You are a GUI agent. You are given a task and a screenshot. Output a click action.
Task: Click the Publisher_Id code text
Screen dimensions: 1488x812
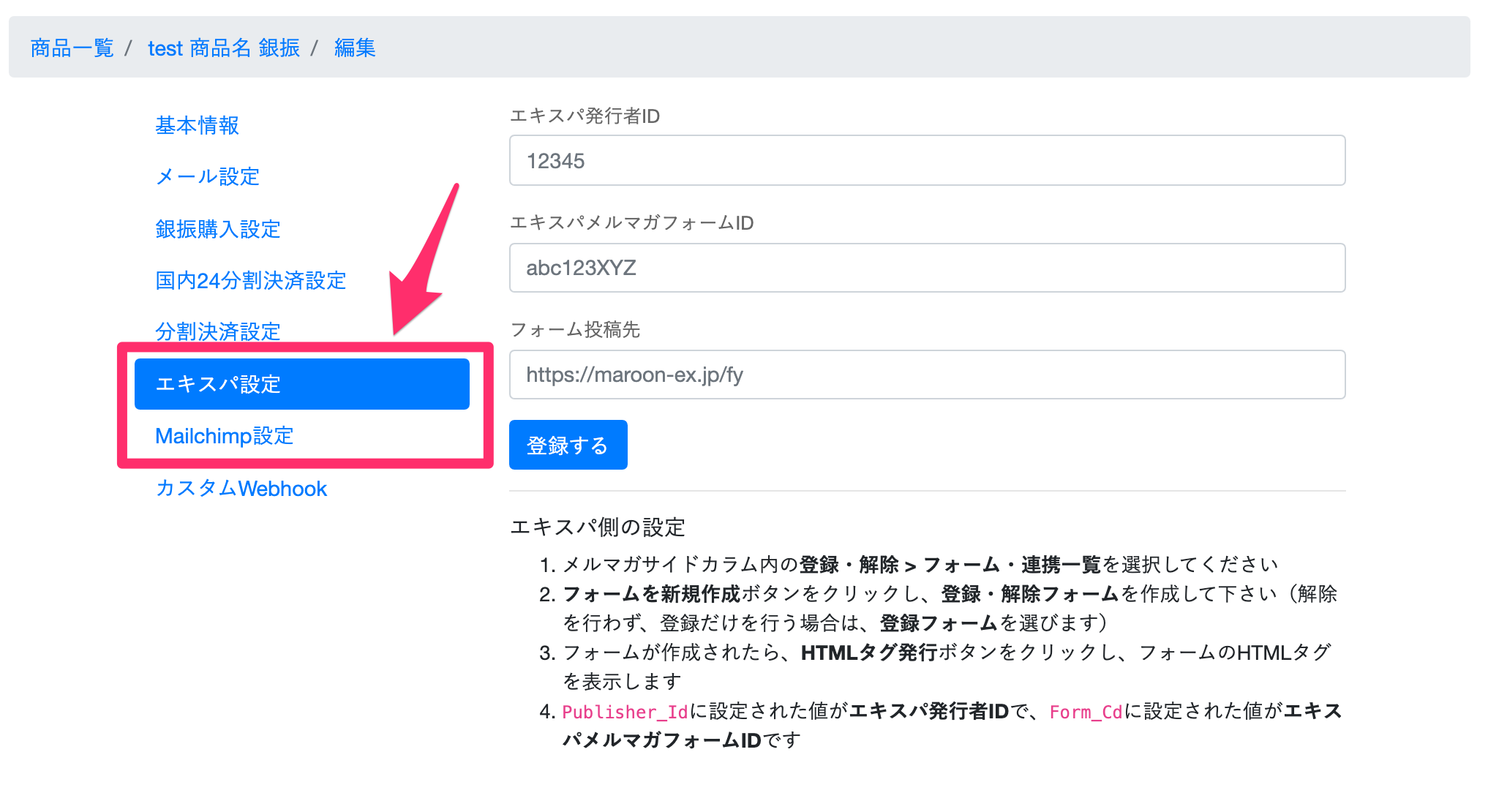click(625, 712)
